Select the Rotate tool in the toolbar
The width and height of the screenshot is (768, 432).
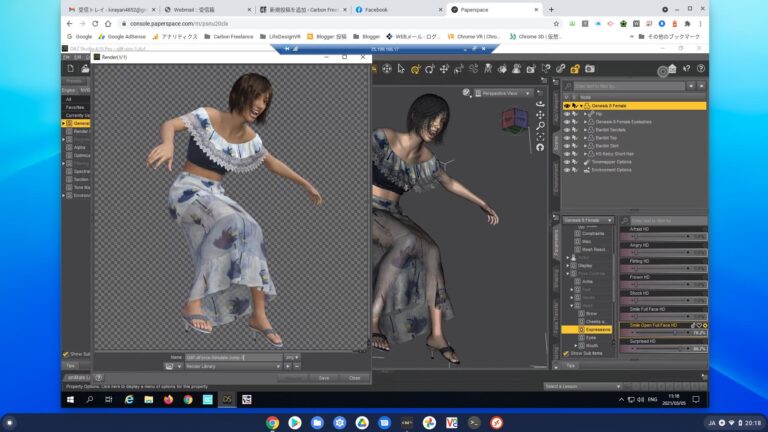[x=430, y=69]
